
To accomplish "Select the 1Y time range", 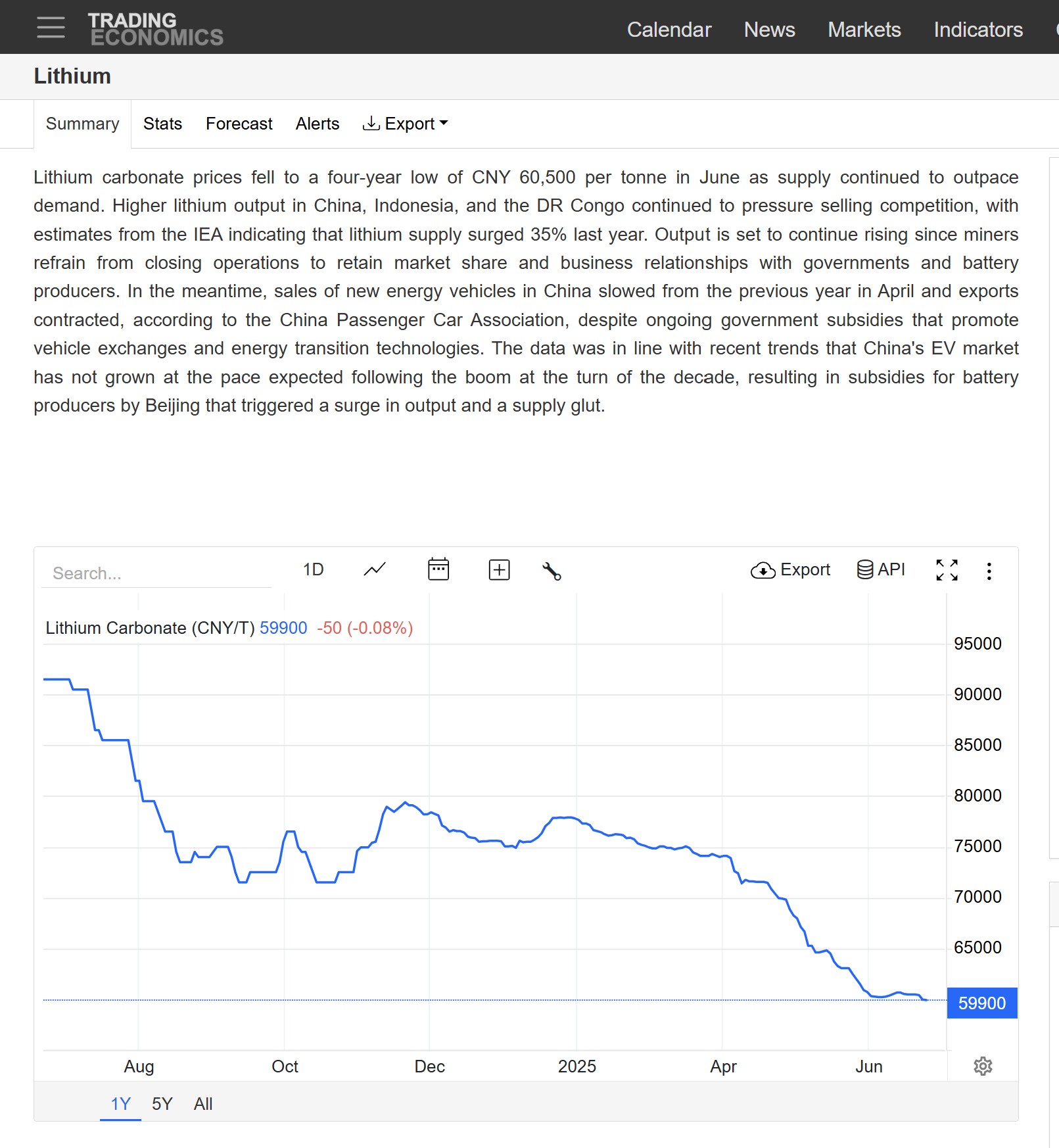I will (121, 1103).
